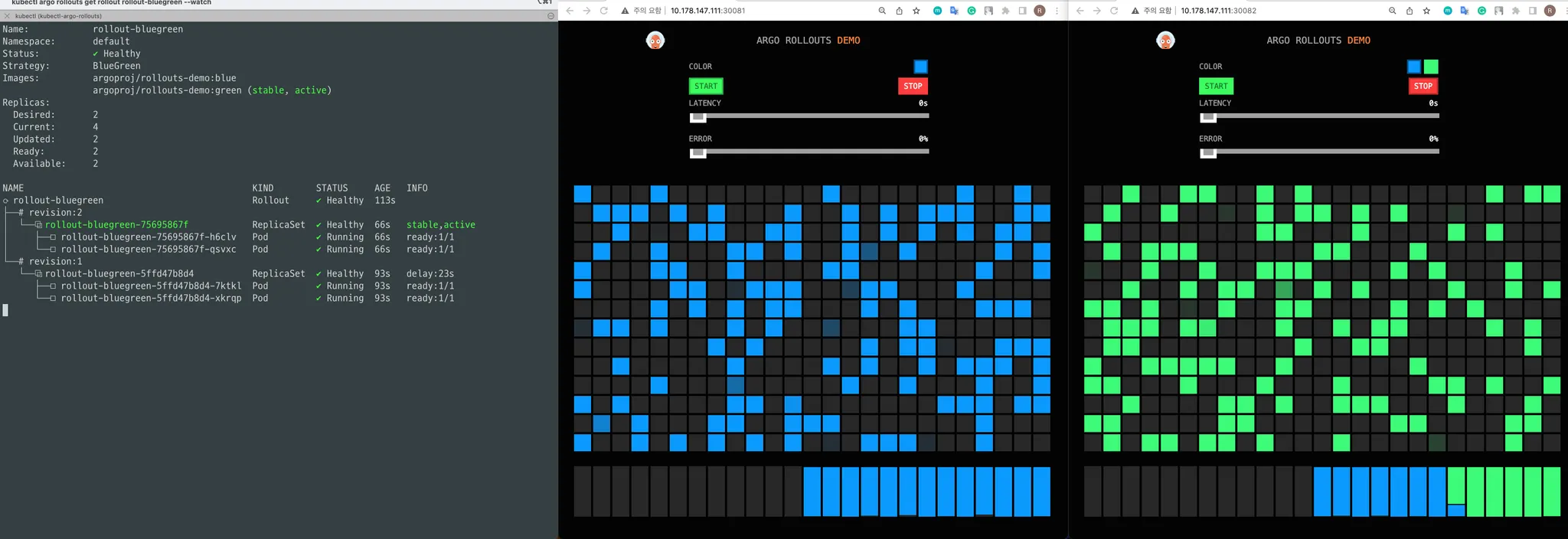
Task: Open zoom magnifier in 30081 browser toolbar
Action: [x=882, y=11]
